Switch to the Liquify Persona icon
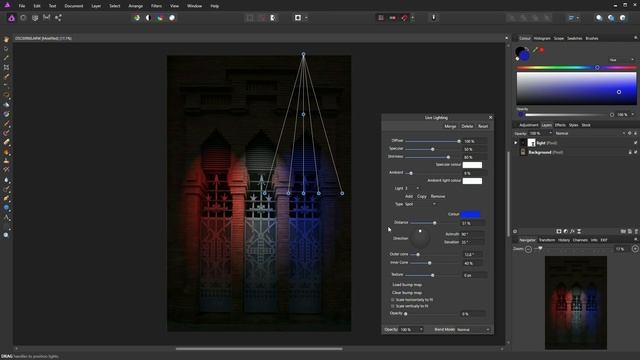The height and width of the screenshot is (360, 640). click(x=23, y=18)
